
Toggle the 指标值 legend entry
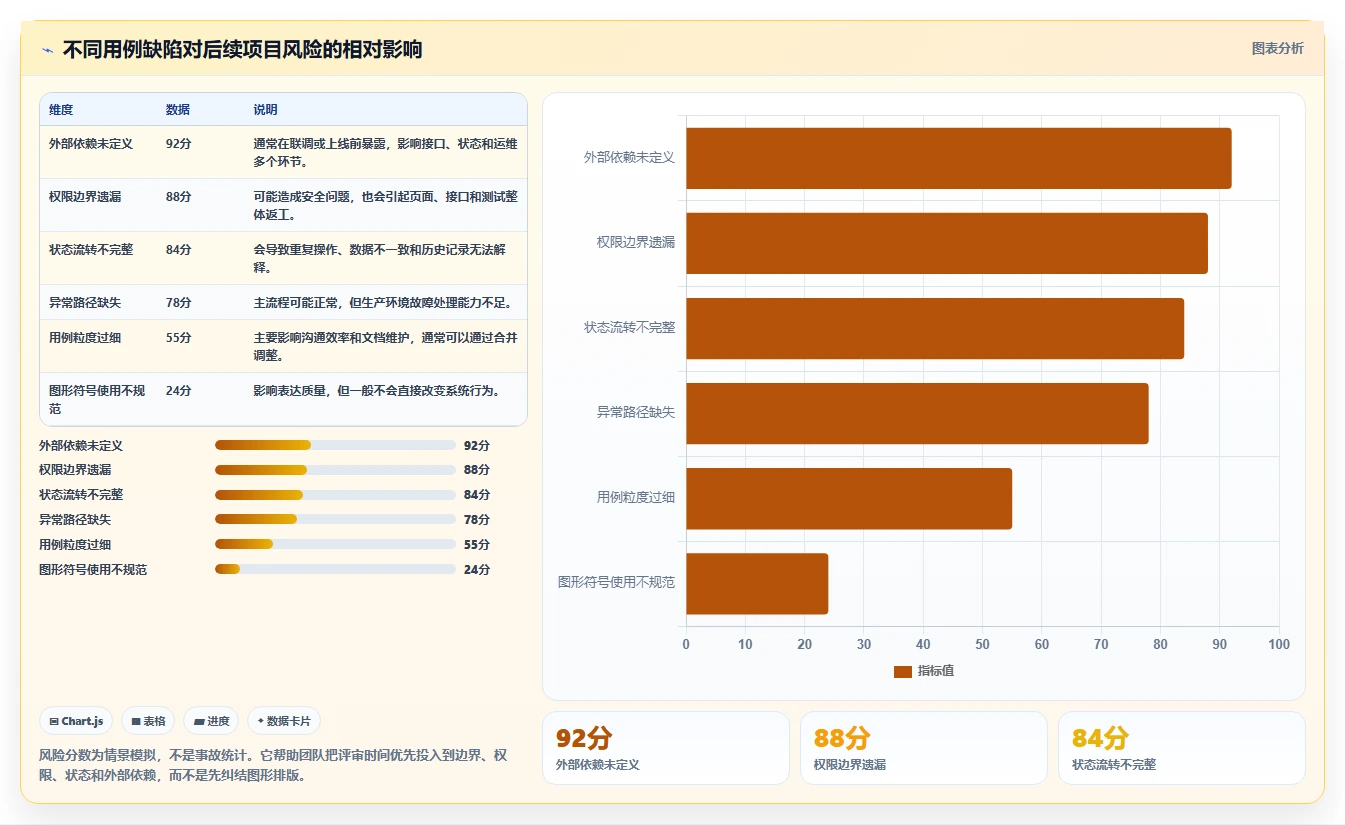click(x=924, y=671)
